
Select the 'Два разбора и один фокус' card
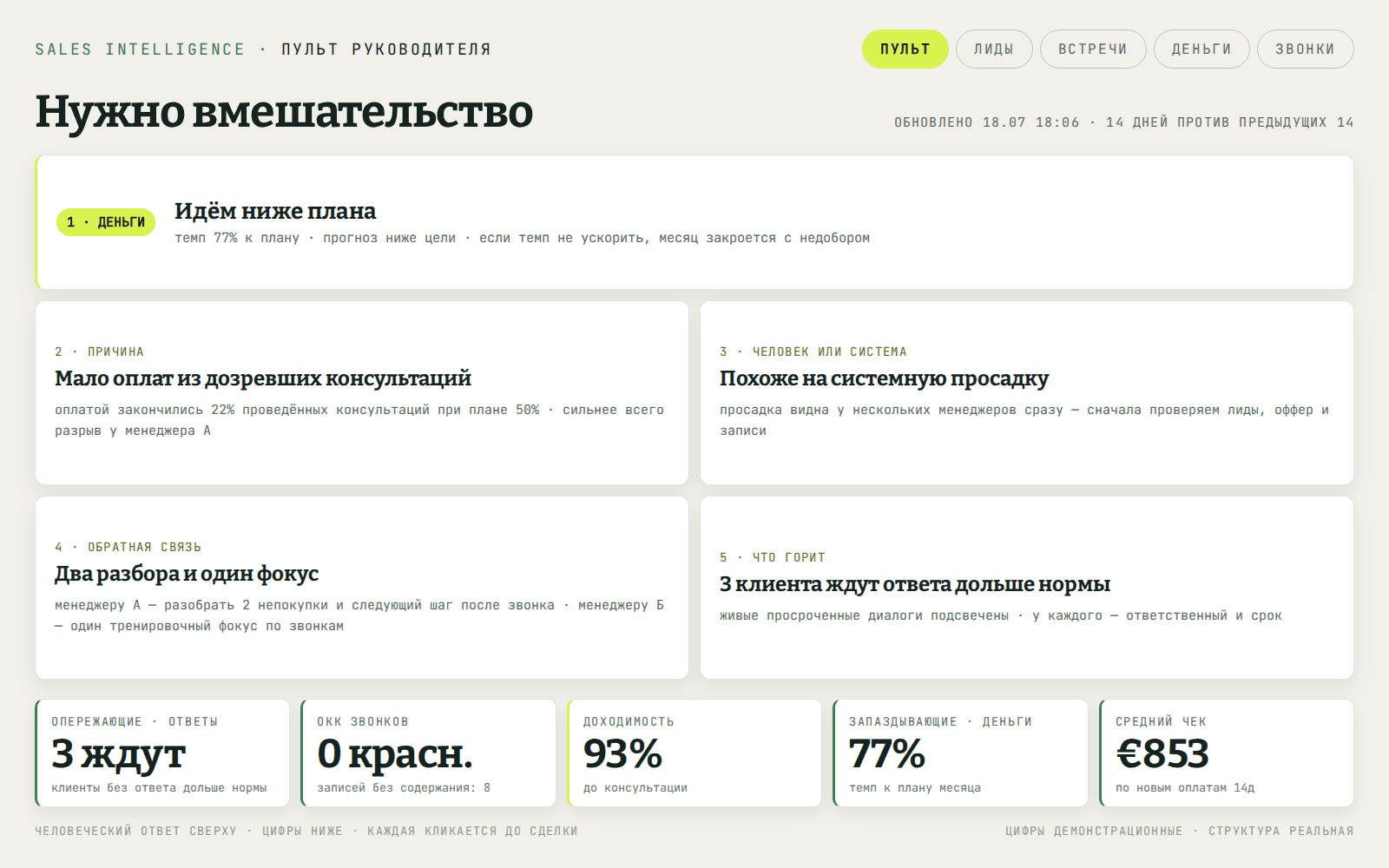[x=362, y=588]
